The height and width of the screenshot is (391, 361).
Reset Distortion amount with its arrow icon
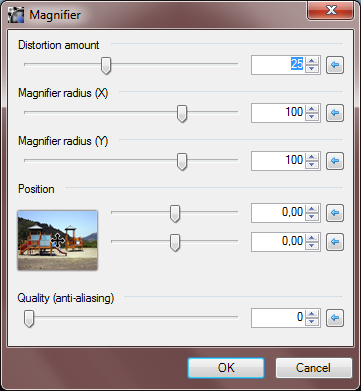pyautogui.click(x=335, y=65)
